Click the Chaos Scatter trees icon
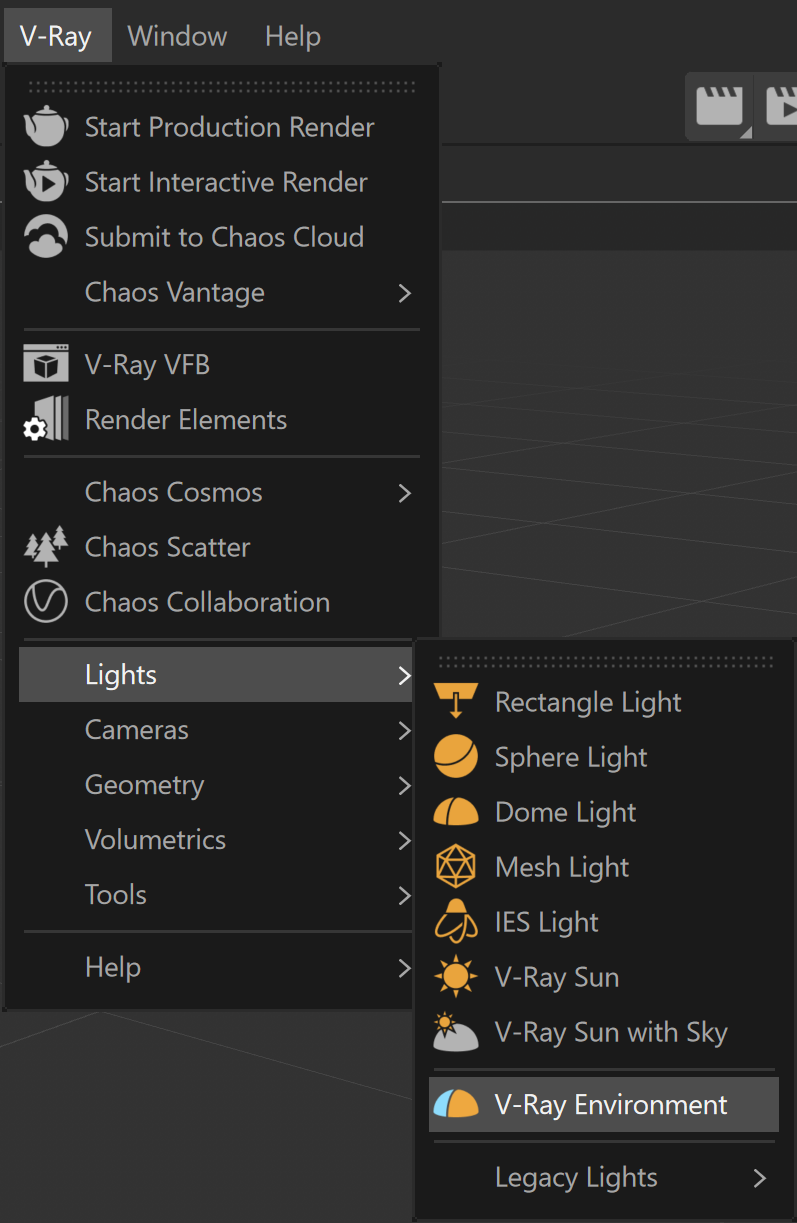797x1223 pixels. 46,547
